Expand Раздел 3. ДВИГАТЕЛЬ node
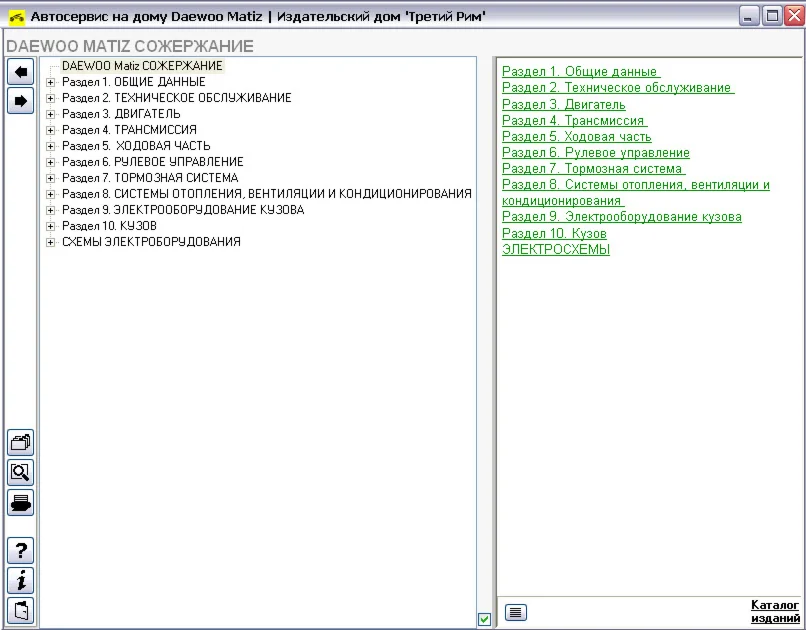The height and width of the screenshot is (630, 806). tap(50, 114)
